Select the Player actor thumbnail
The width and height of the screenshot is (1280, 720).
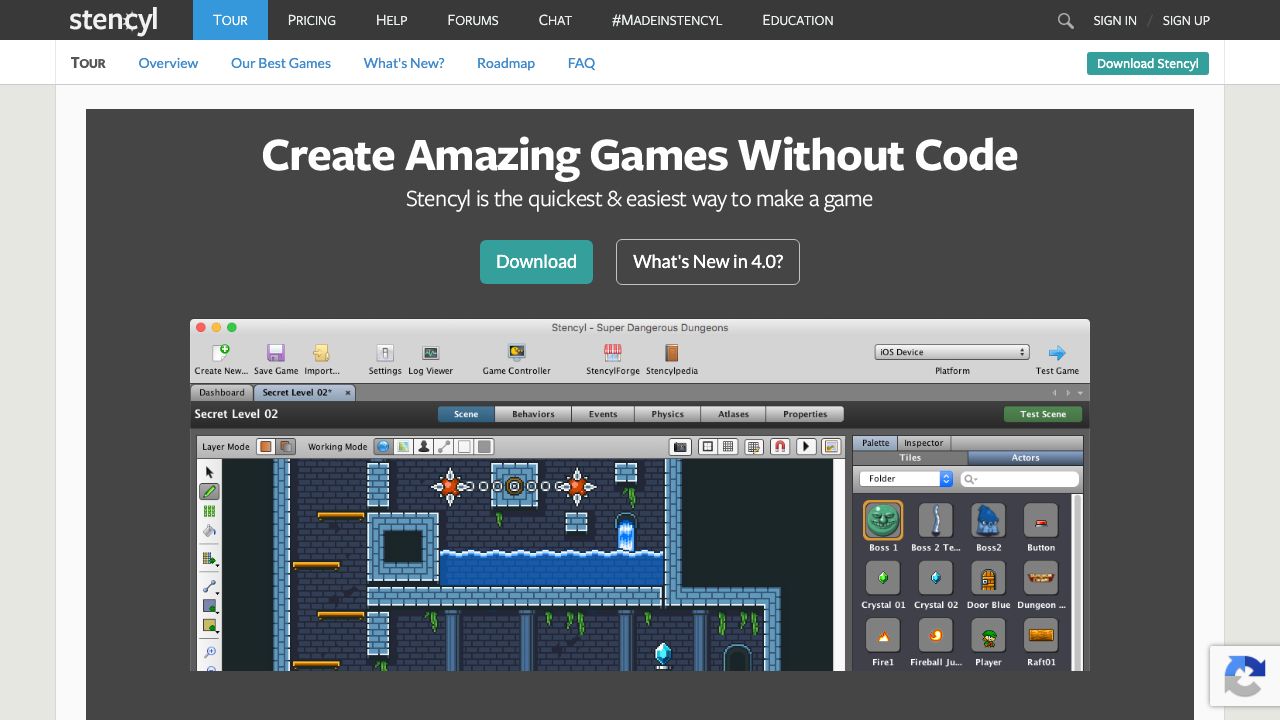[989, 635]
